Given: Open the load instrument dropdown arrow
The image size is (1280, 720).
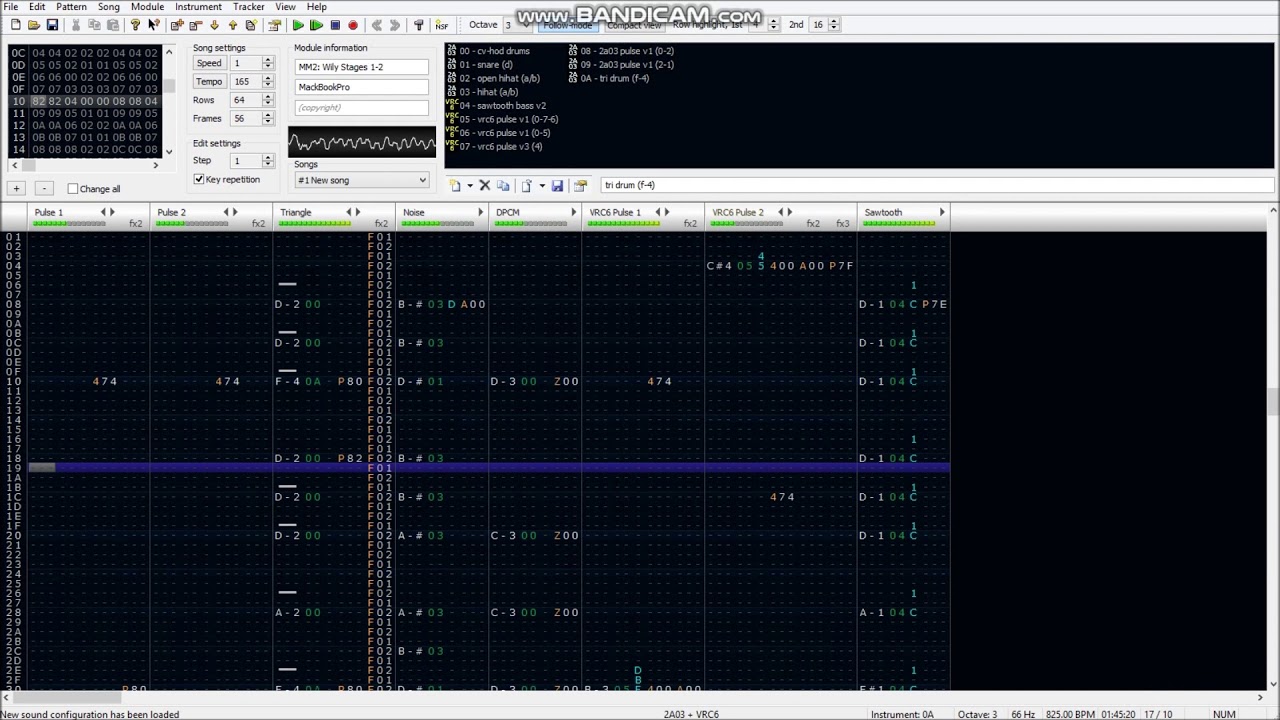Looking at the screenshot, I should 541,185.
